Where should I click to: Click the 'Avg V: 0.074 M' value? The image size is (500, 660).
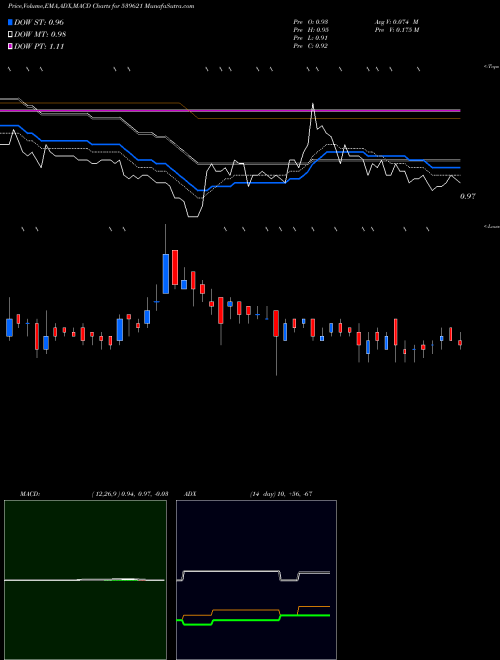coord(396,22)
